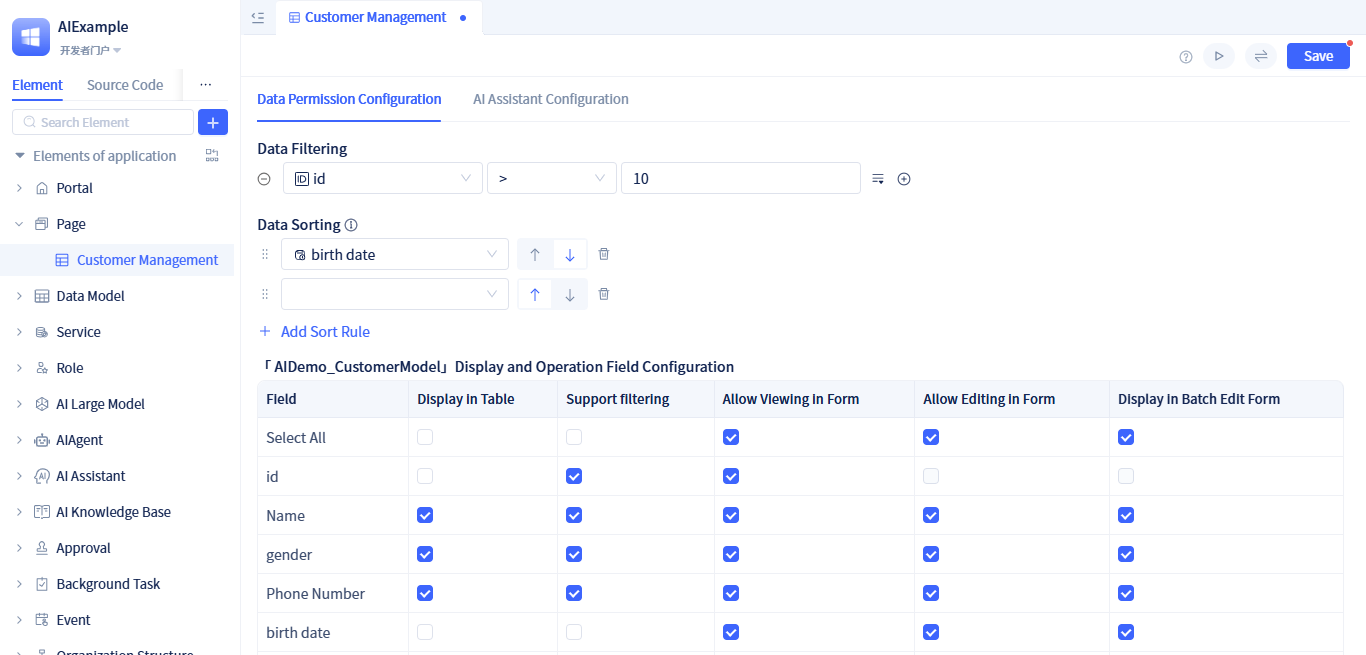1366x655 pixels.
Task: Click the element tree layout icon
Action: [x=212, y=156]
